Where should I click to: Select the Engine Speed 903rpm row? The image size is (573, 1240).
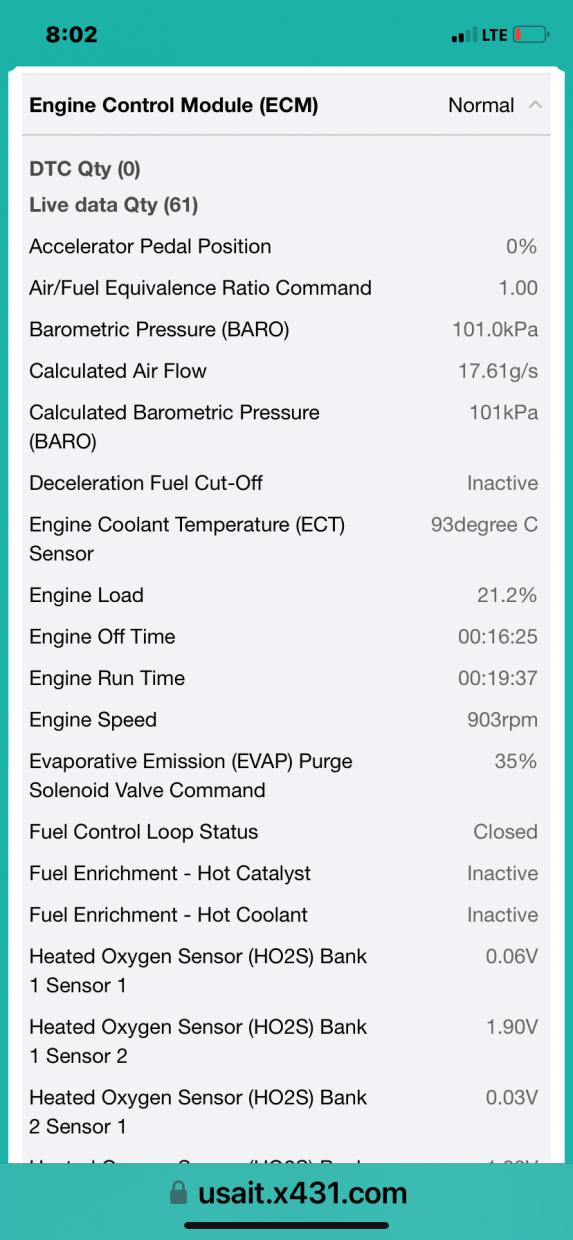(286, 720)
